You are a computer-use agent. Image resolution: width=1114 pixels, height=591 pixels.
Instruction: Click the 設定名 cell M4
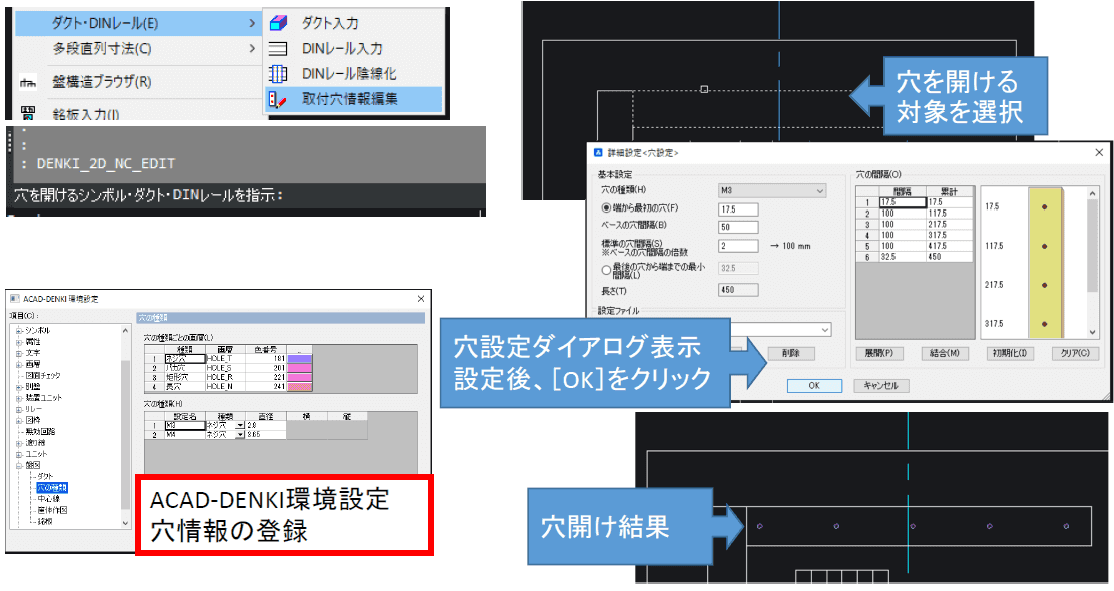coord(185,434)
